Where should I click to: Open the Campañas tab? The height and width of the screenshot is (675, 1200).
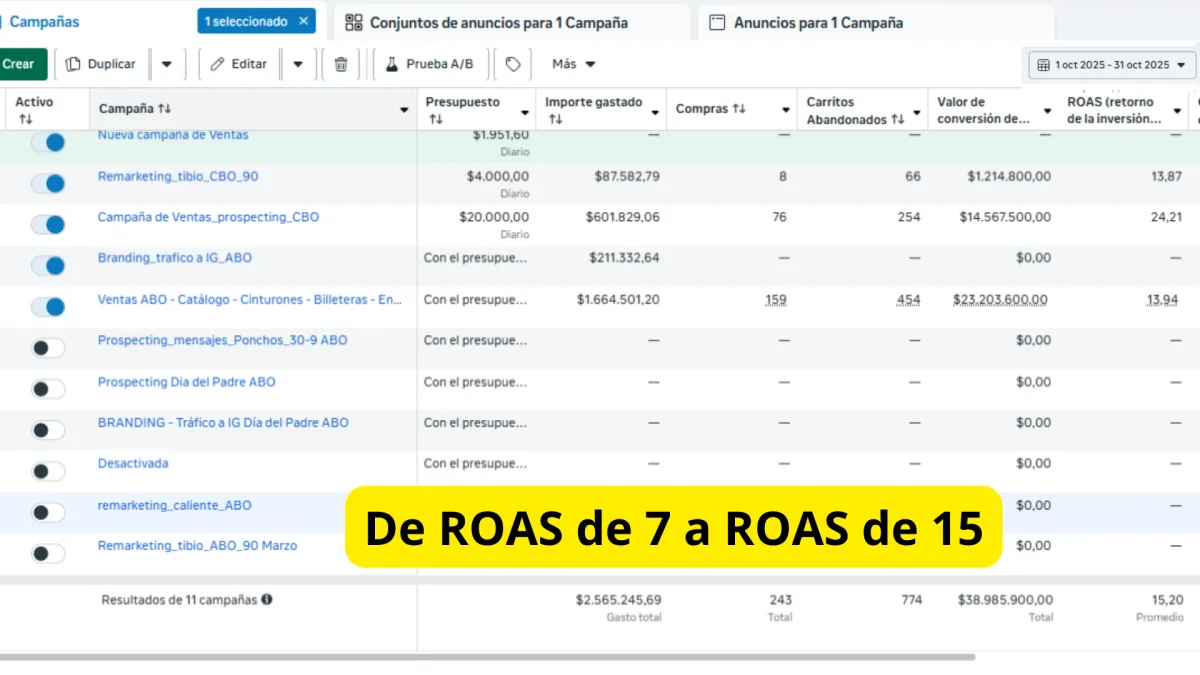[44, 22]
